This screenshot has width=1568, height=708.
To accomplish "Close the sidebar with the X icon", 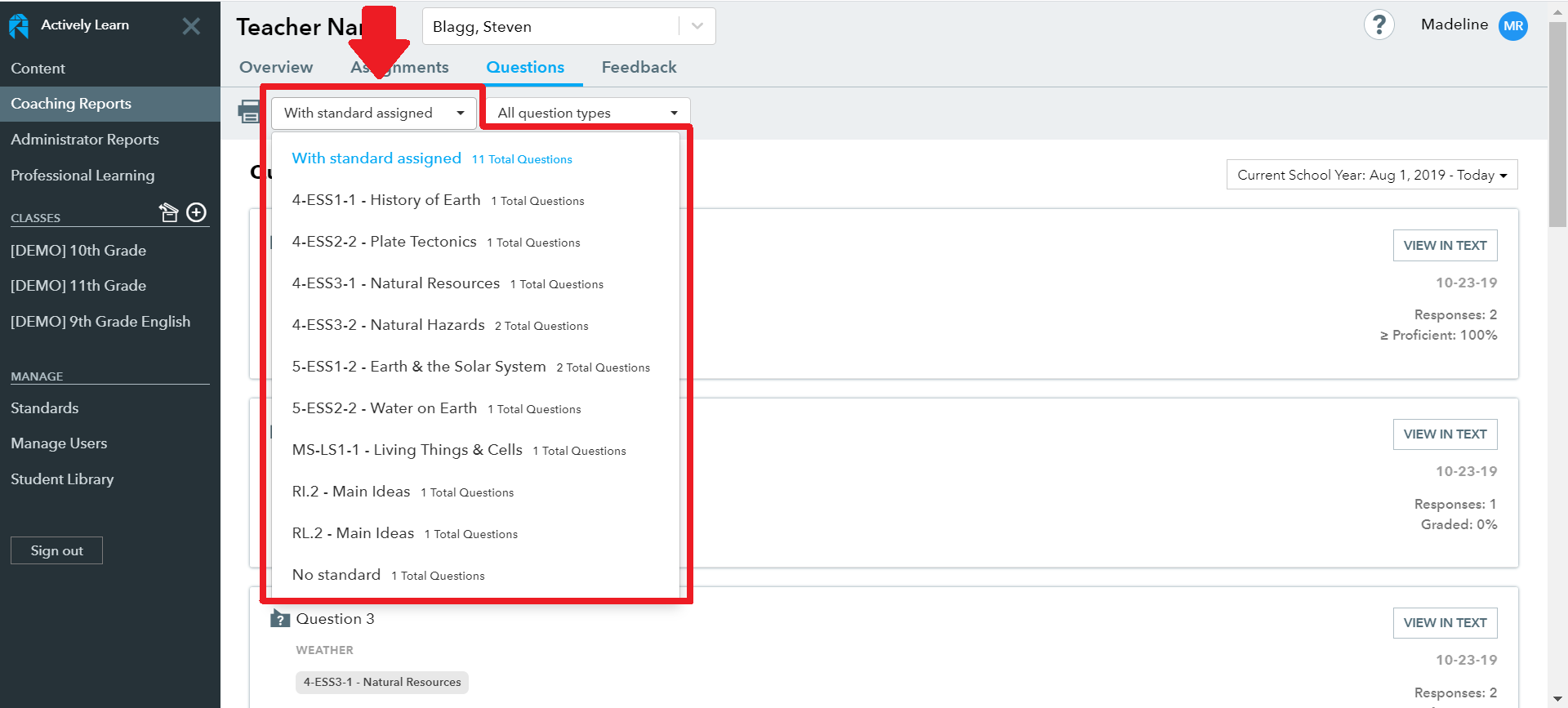I will [191, 26].
